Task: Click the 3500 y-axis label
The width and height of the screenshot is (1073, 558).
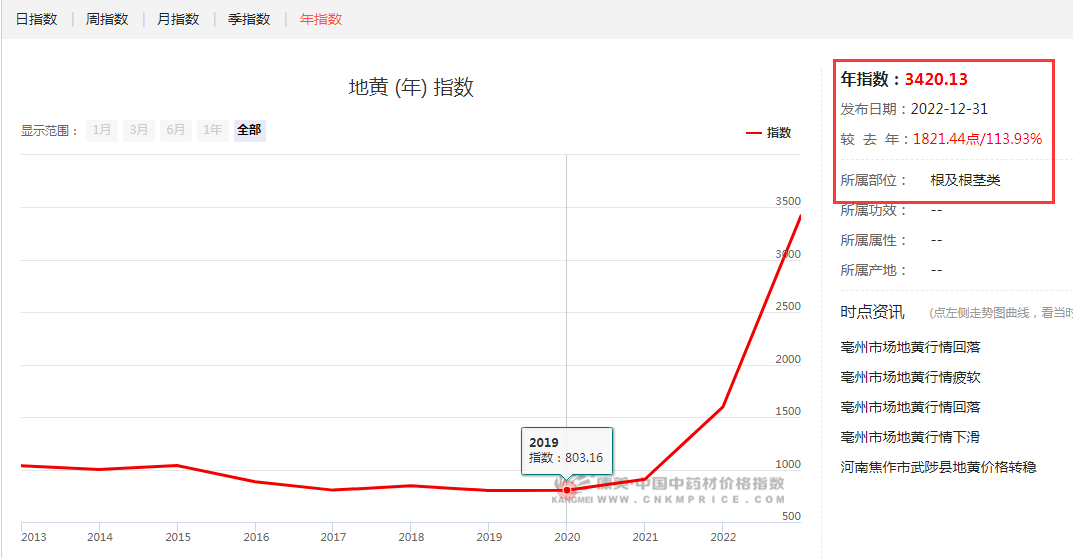Action: click(x=788, y=201)
